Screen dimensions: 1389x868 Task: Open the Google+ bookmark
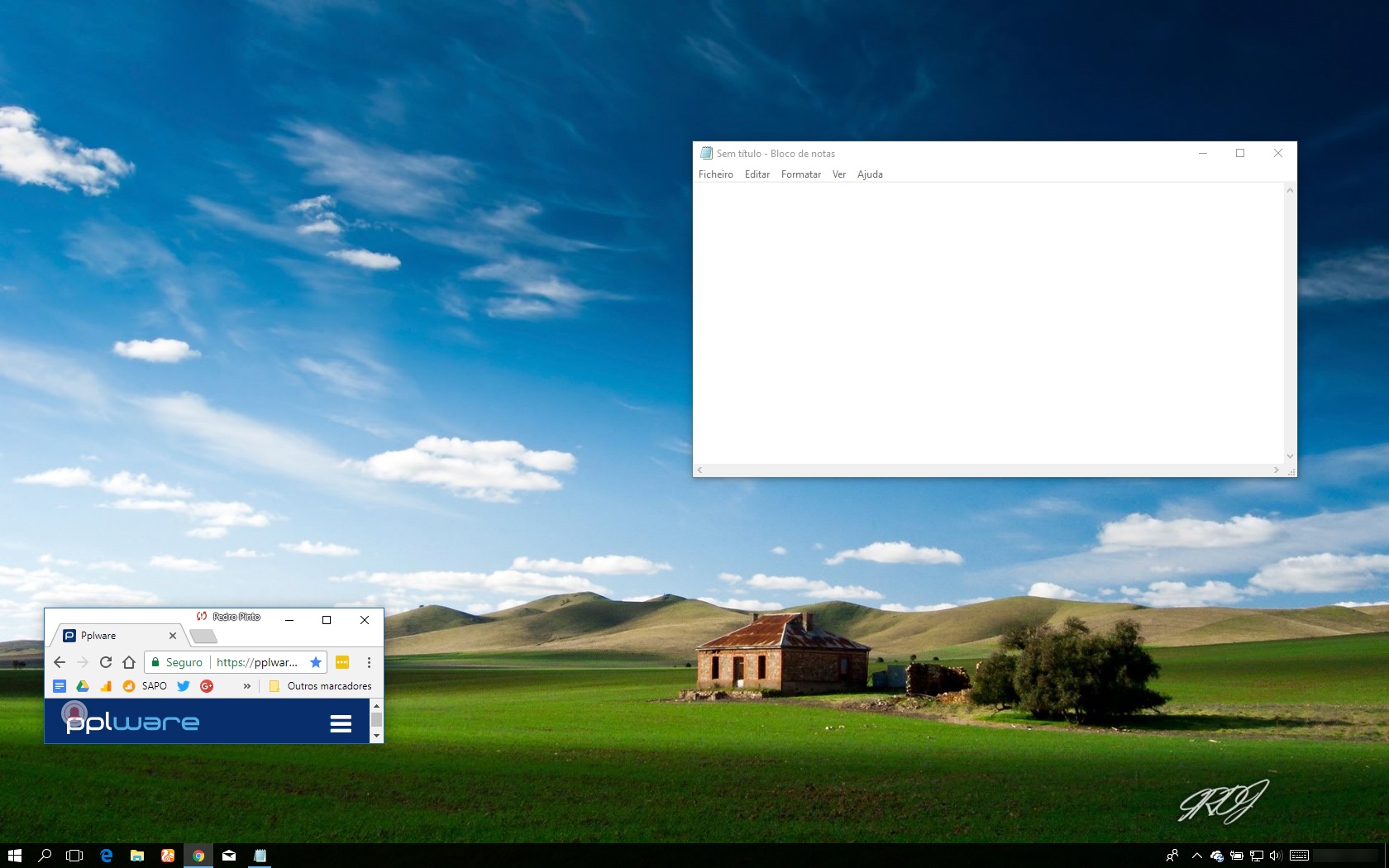207,685
